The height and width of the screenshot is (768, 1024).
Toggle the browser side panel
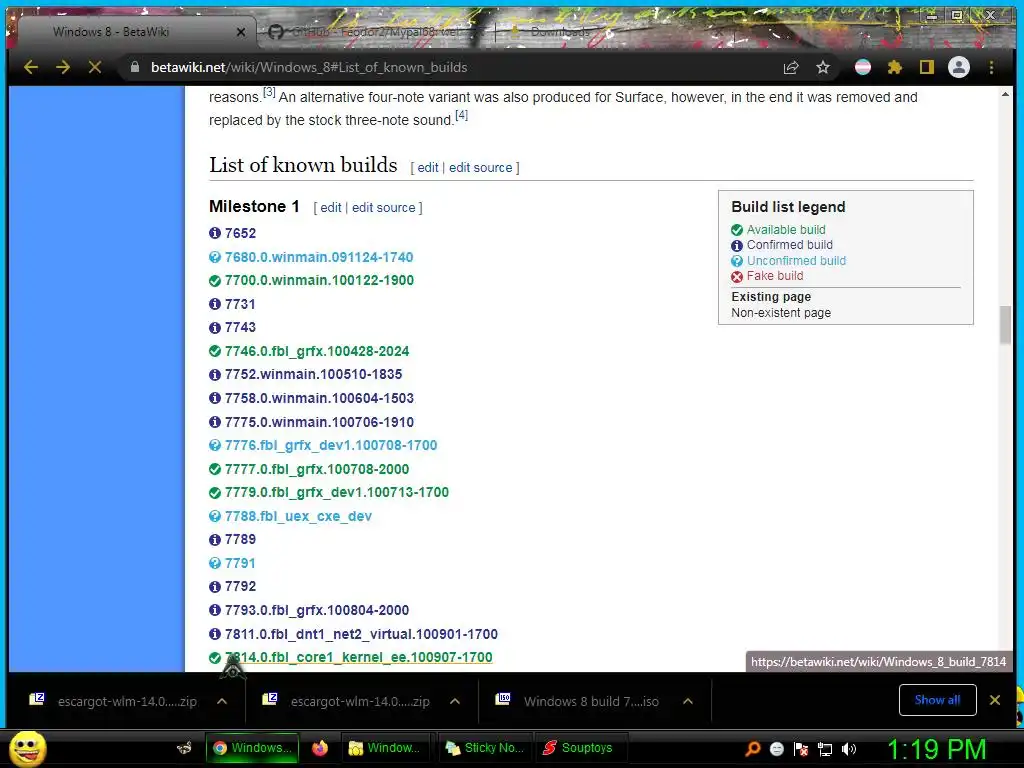[x=927, y=67]
